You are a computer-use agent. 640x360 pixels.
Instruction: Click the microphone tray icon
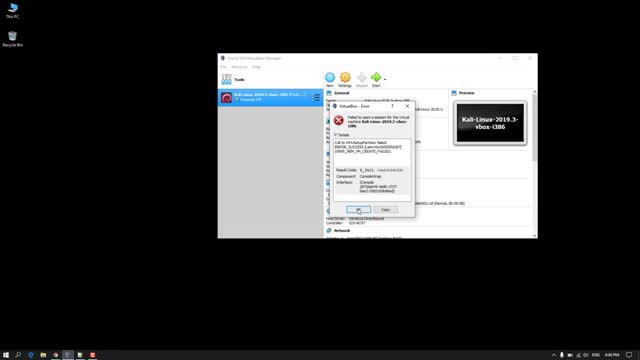(562, 355)
